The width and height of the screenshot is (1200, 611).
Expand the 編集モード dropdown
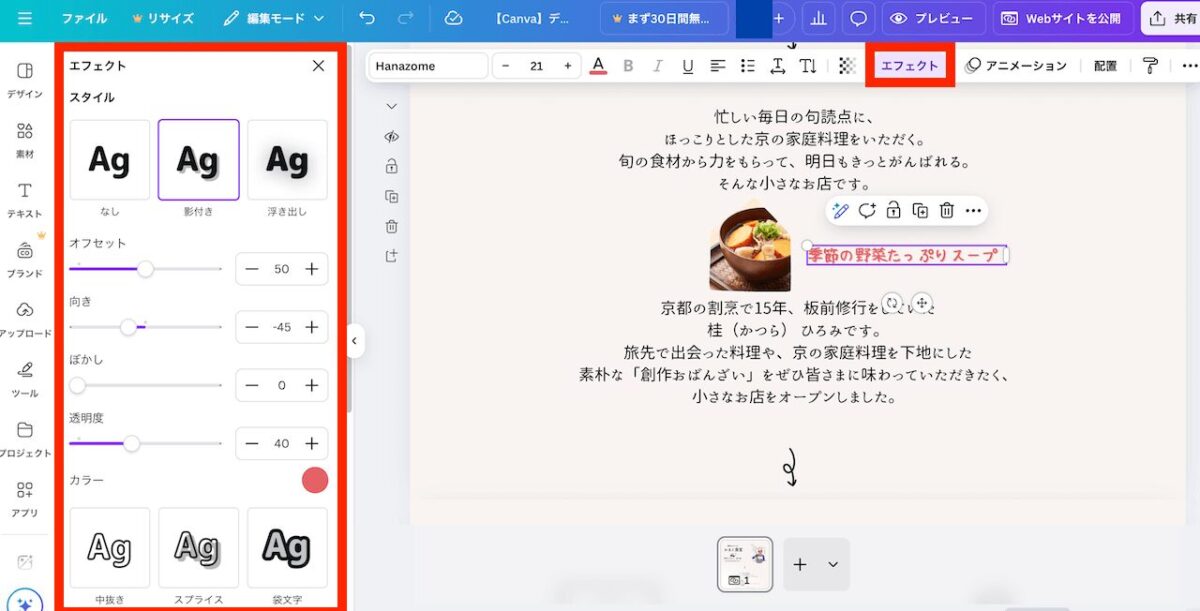pyautogui.click(x=274, y=18)
